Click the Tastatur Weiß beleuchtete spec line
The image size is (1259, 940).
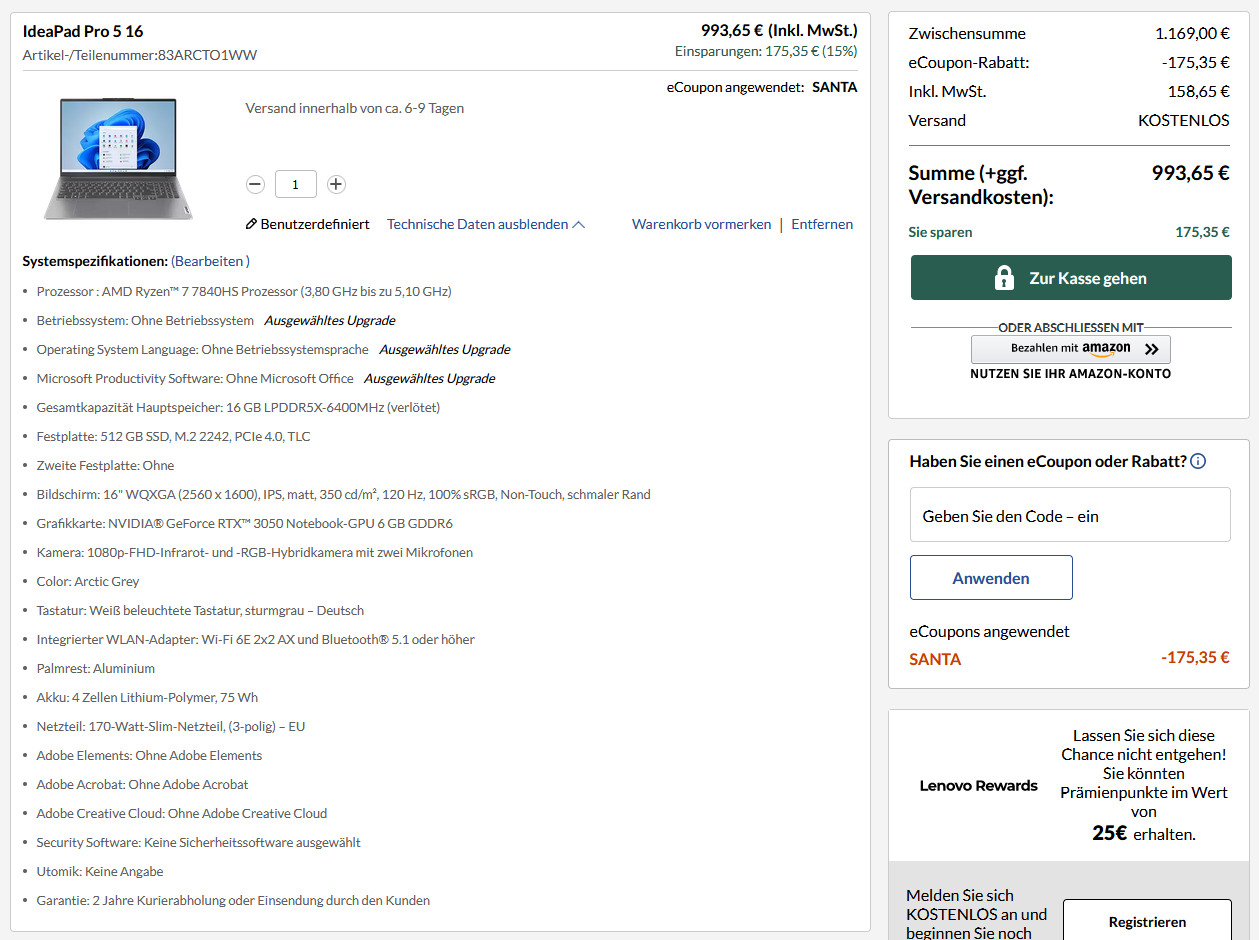[200, 610]
